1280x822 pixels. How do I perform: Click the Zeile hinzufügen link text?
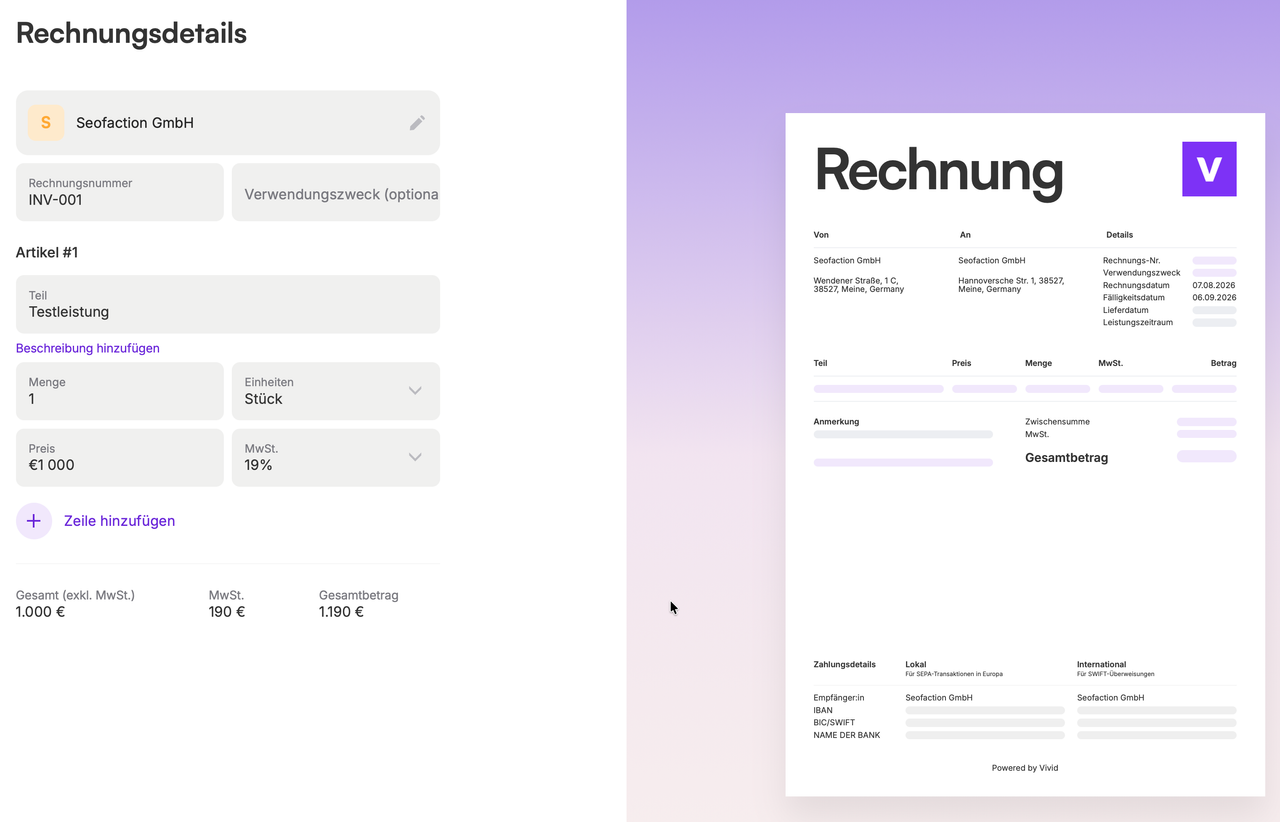point(119,521)
